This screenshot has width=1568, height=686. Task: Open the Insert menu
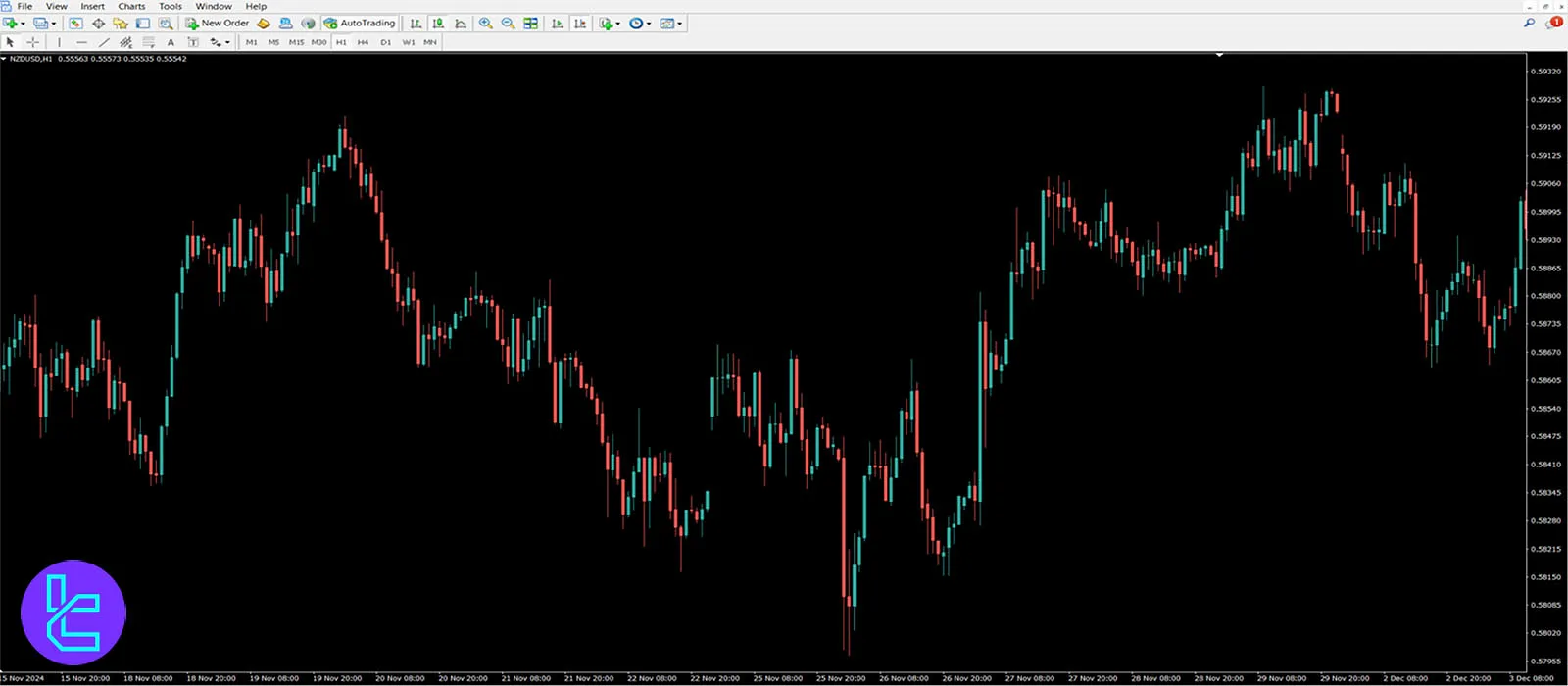coord(92,6)
